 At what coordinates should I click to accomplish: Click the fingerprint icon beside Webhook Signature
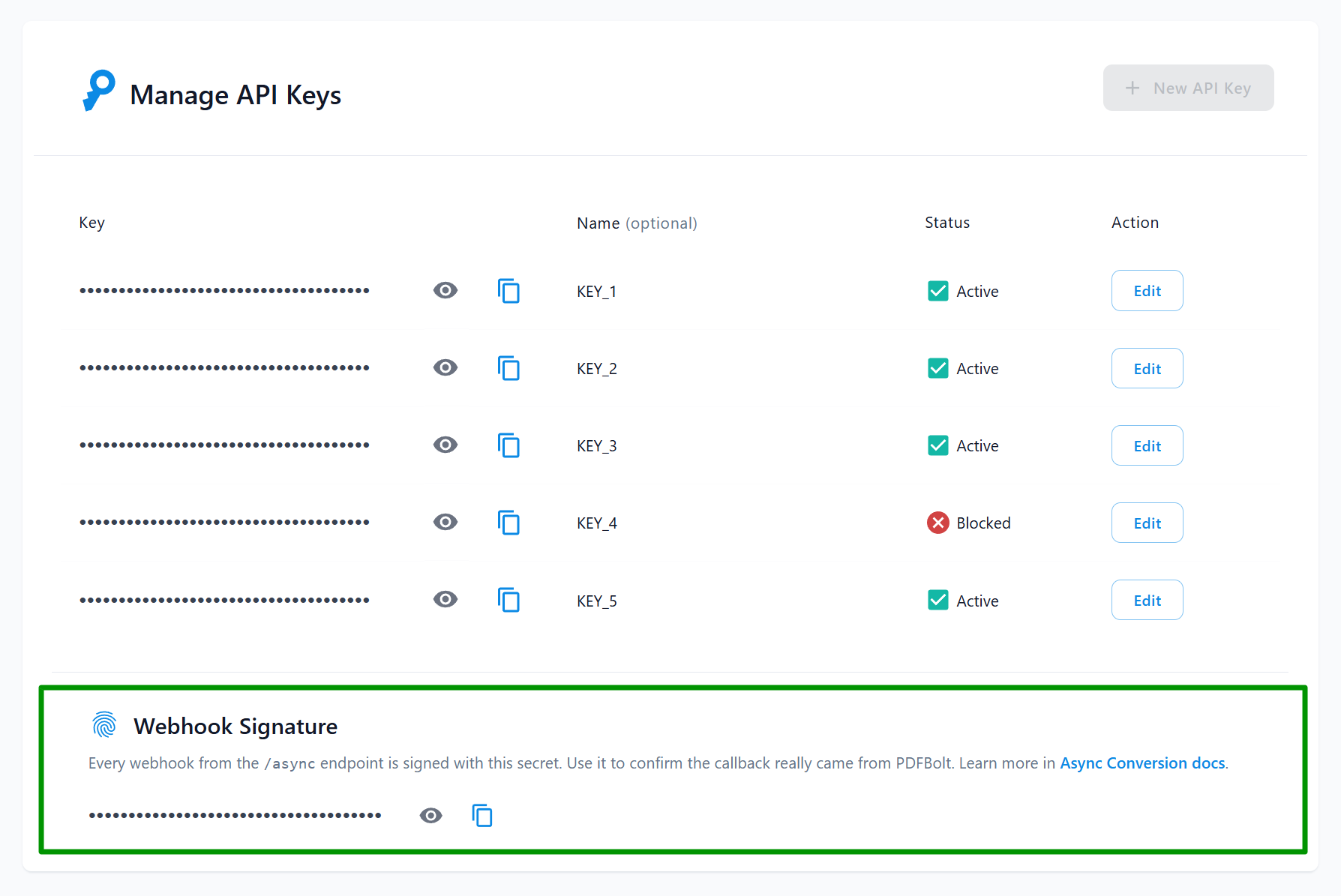pyautogui.click(x=104, y=725)
